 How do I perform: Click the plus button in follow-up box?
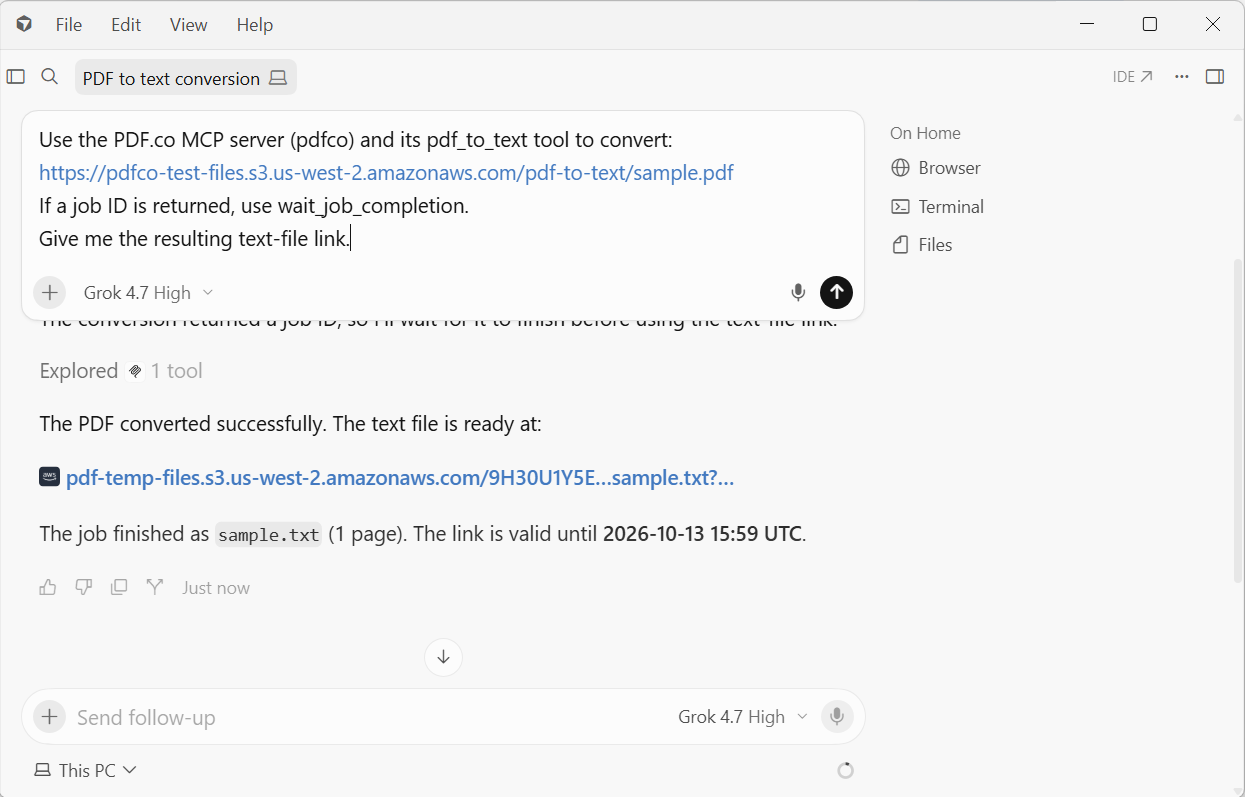coord(50,717)
